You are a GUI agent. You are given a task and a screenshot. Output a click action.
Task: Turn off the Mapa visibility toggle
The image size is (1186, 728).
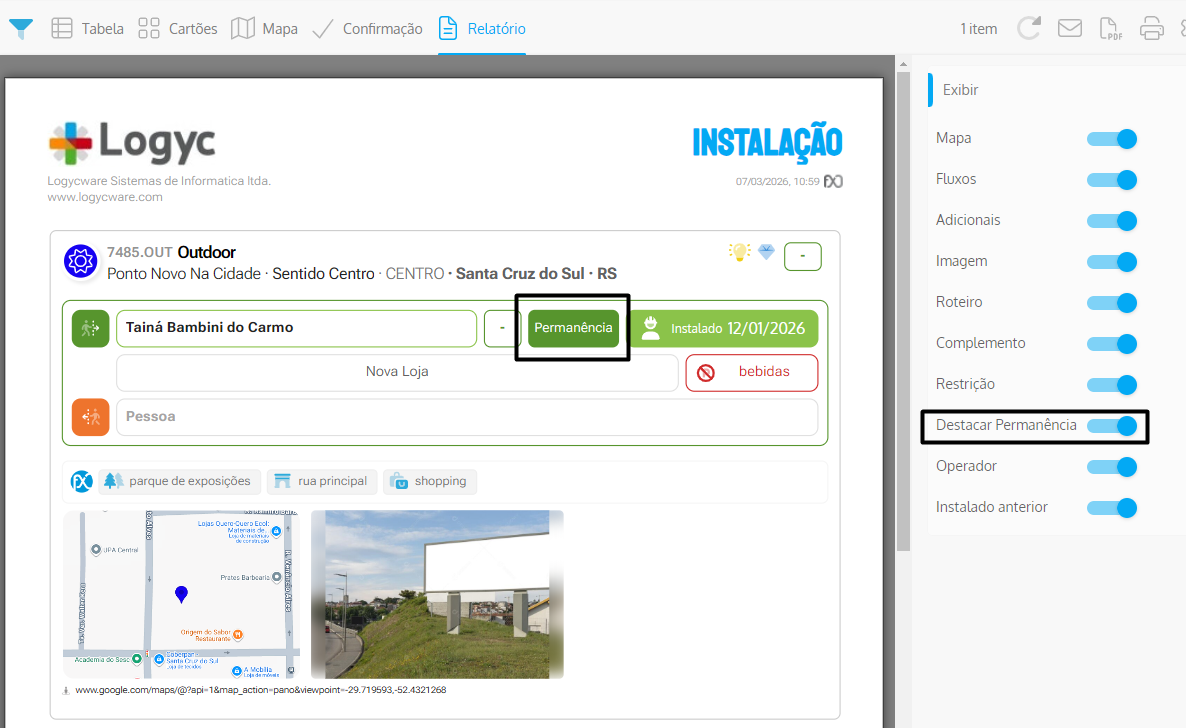point(1112,139)
